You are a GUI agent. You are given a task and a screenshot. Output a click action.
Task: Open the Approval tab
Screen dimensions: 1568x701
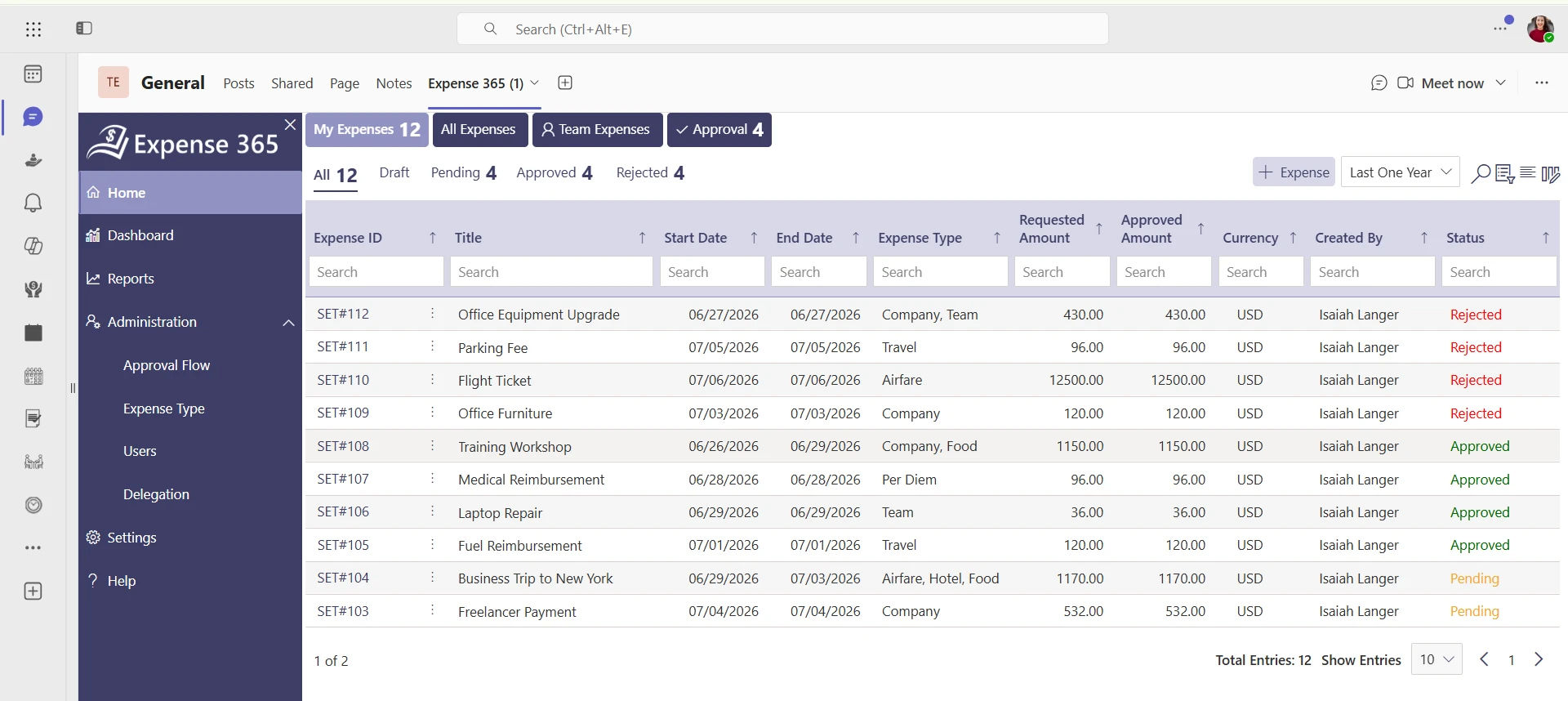click(x=719, y=130)
